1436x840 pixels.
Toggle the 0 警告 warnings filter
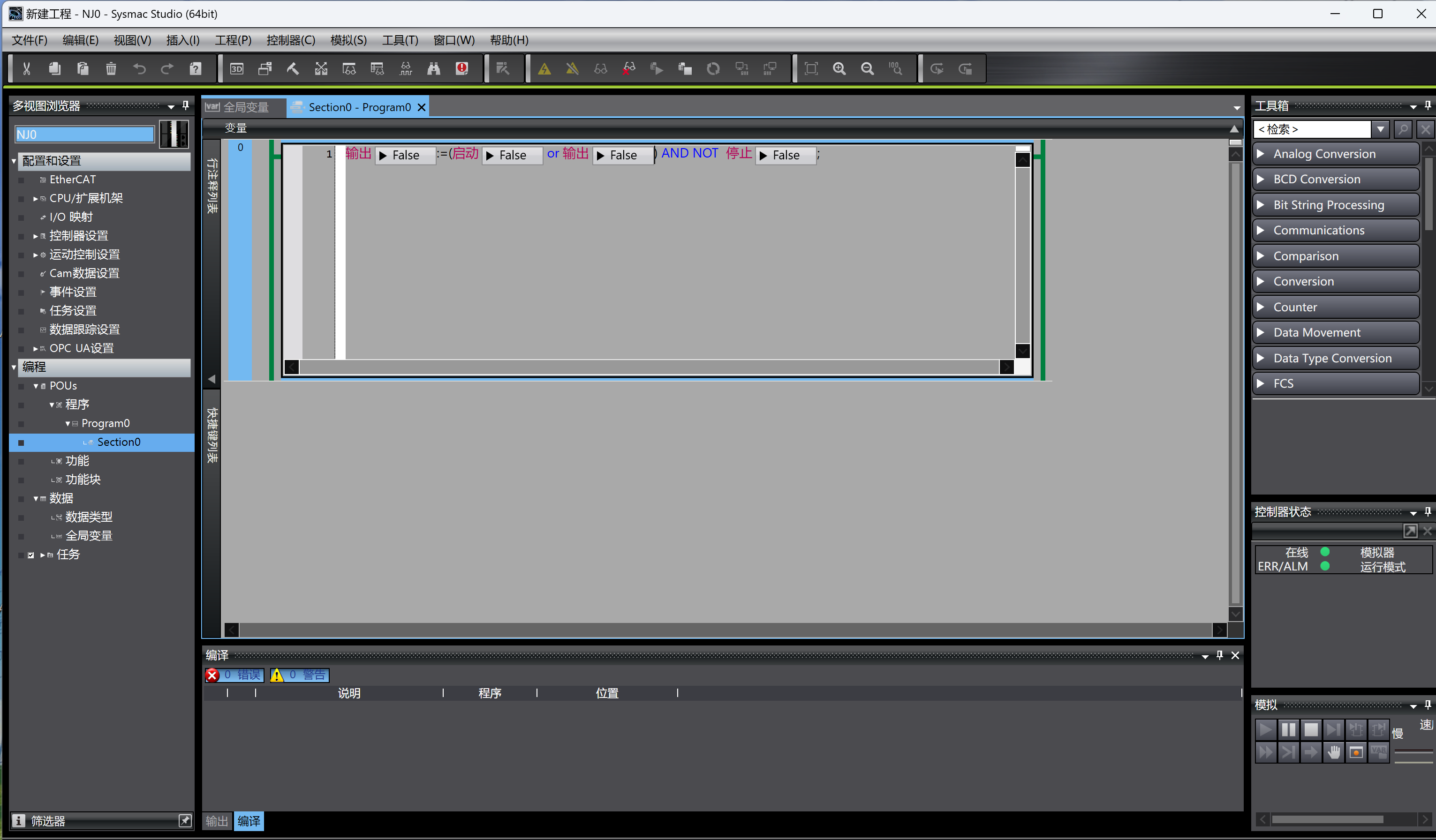click(300, 675)
